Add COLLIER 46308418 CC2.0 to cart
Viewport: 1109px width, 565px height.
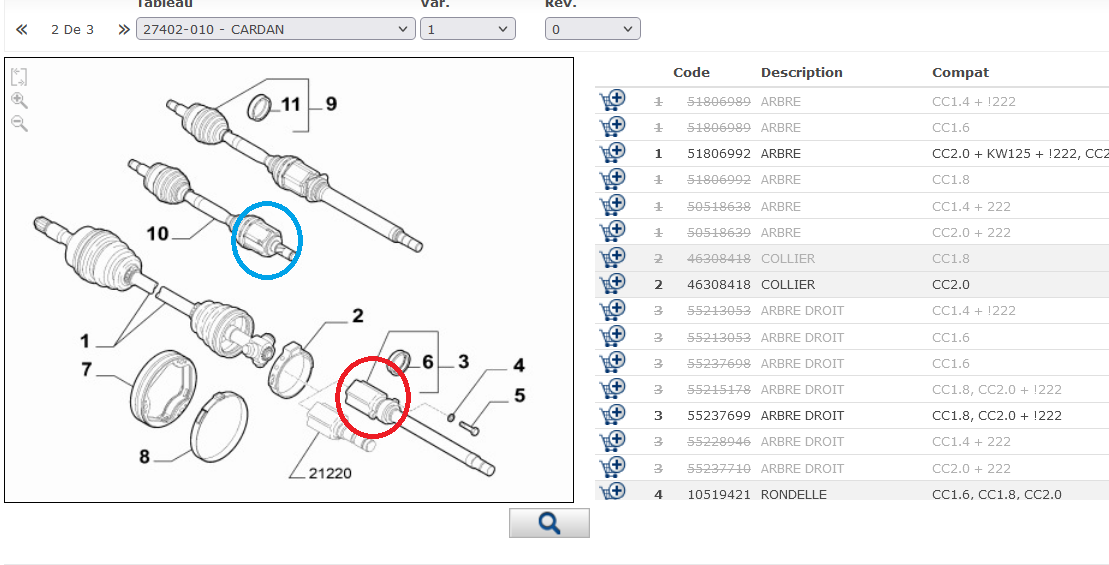tap(612, 284)
